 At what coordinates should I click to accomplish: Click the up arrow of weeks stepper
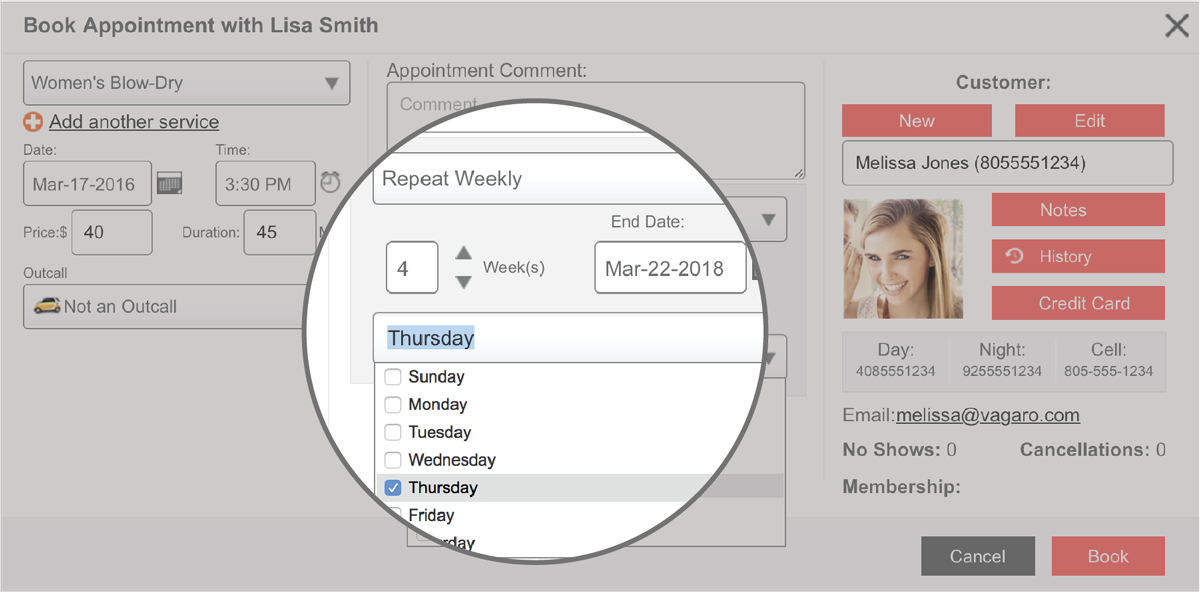(x=463, y=253)
